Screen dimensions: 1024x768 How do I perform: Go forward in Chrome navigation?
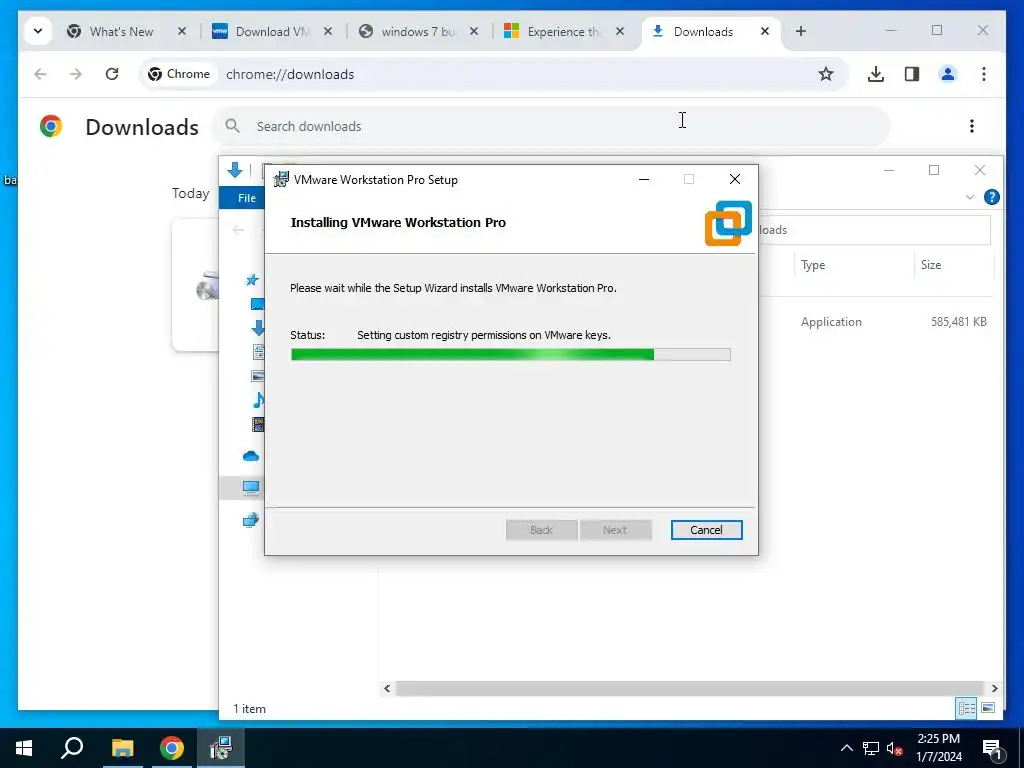click(76, 74)
